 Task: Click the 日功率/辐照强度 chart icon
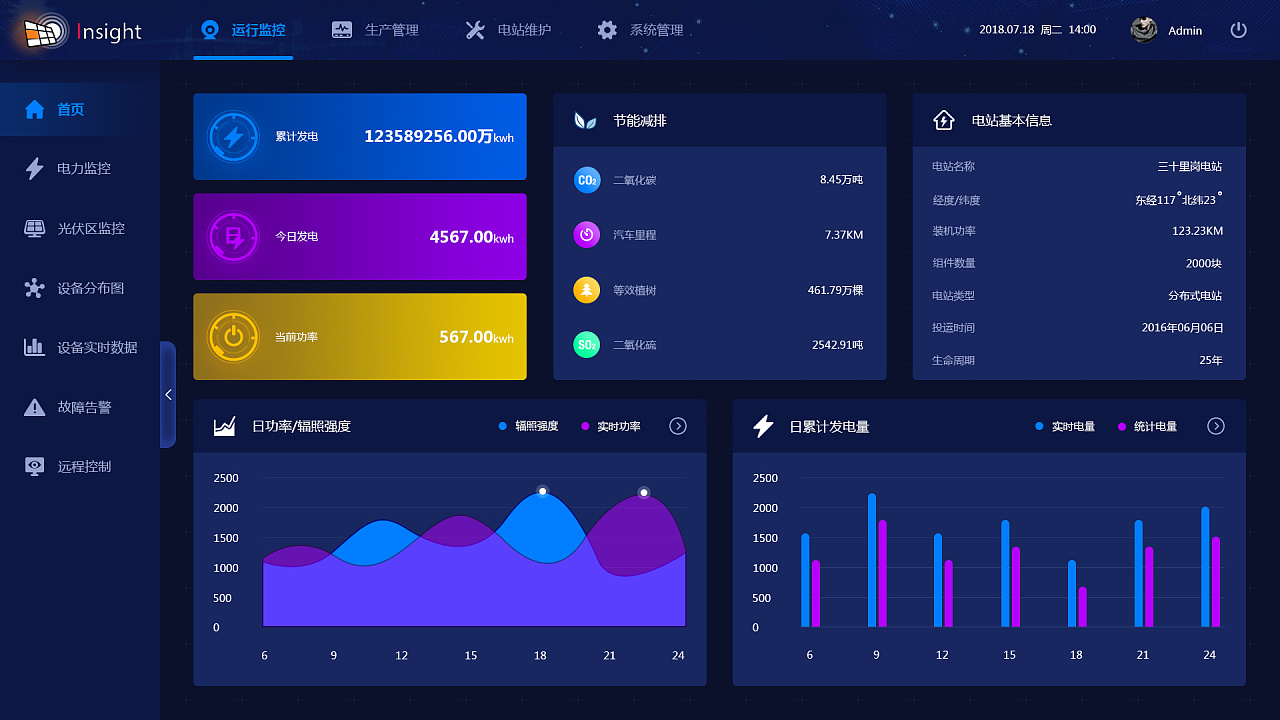point(225,426)
